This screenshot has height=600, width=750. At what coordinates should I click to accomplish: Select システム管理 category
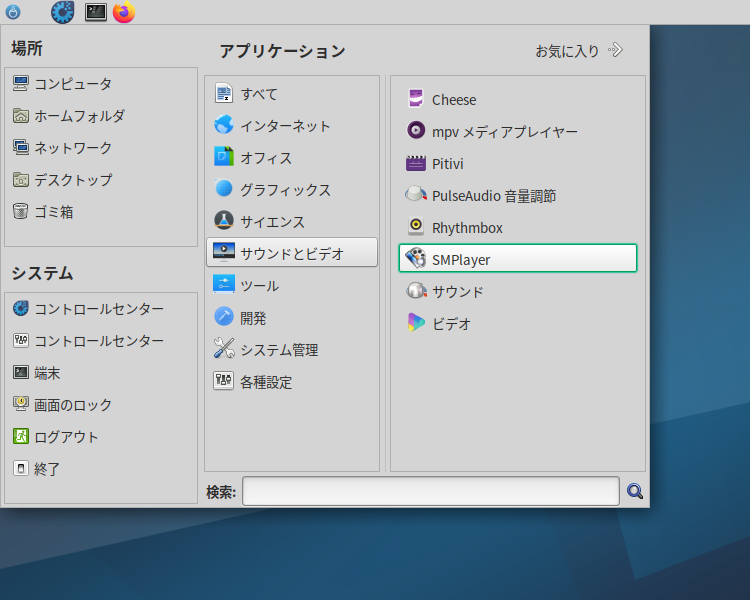click(292, 350)
